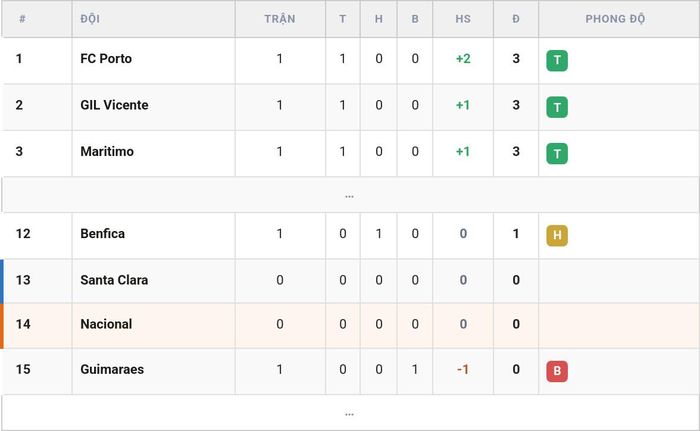Expand hidden rows below Guimaraes

point(350,413)
